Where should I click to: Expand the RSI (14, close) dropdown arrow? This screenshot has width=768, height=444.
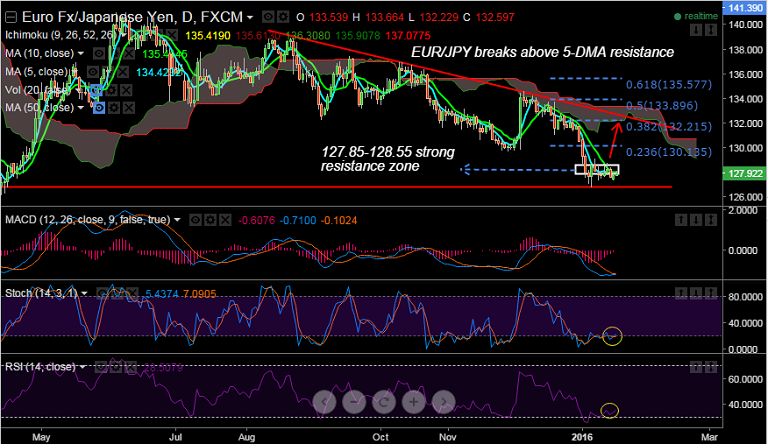tap(82, 367)
